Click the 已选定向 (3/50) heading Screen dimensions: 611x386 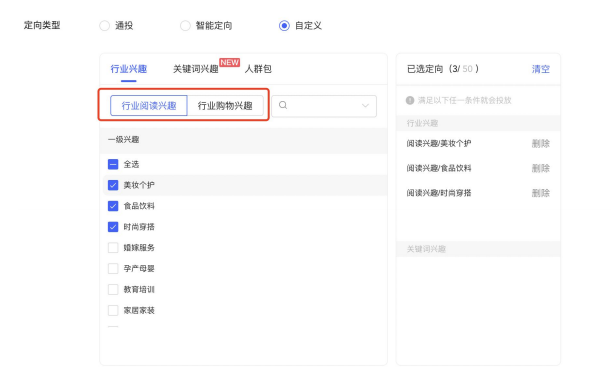tap(443, 69)
